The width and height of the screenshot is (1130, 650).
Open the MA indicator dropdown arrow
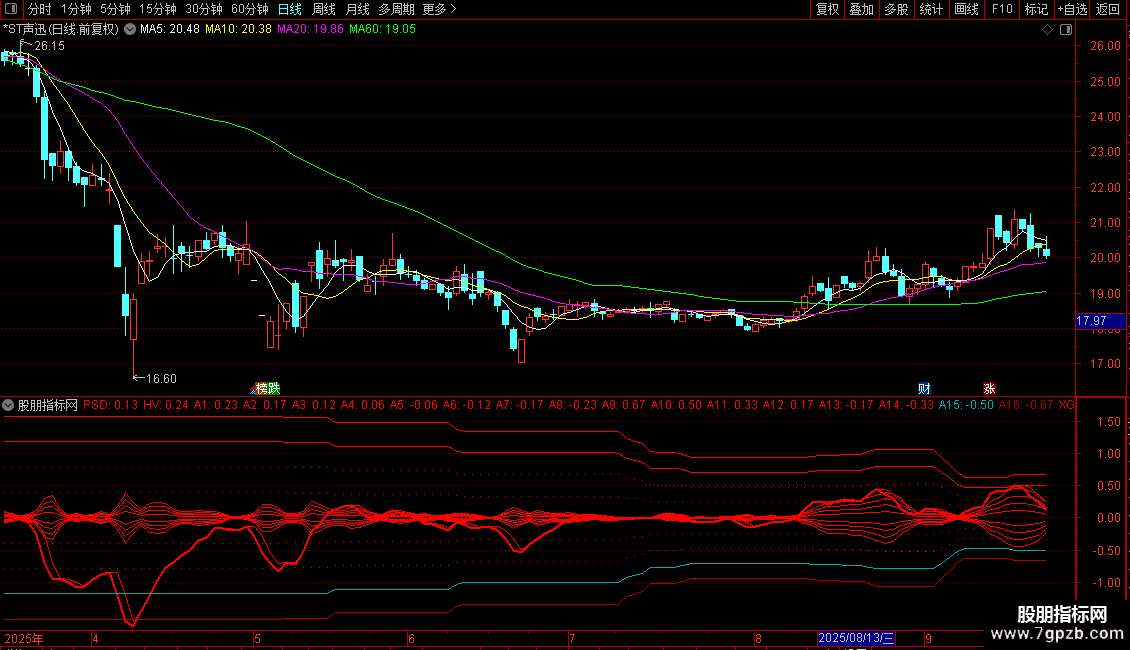[x=130, y=30]
